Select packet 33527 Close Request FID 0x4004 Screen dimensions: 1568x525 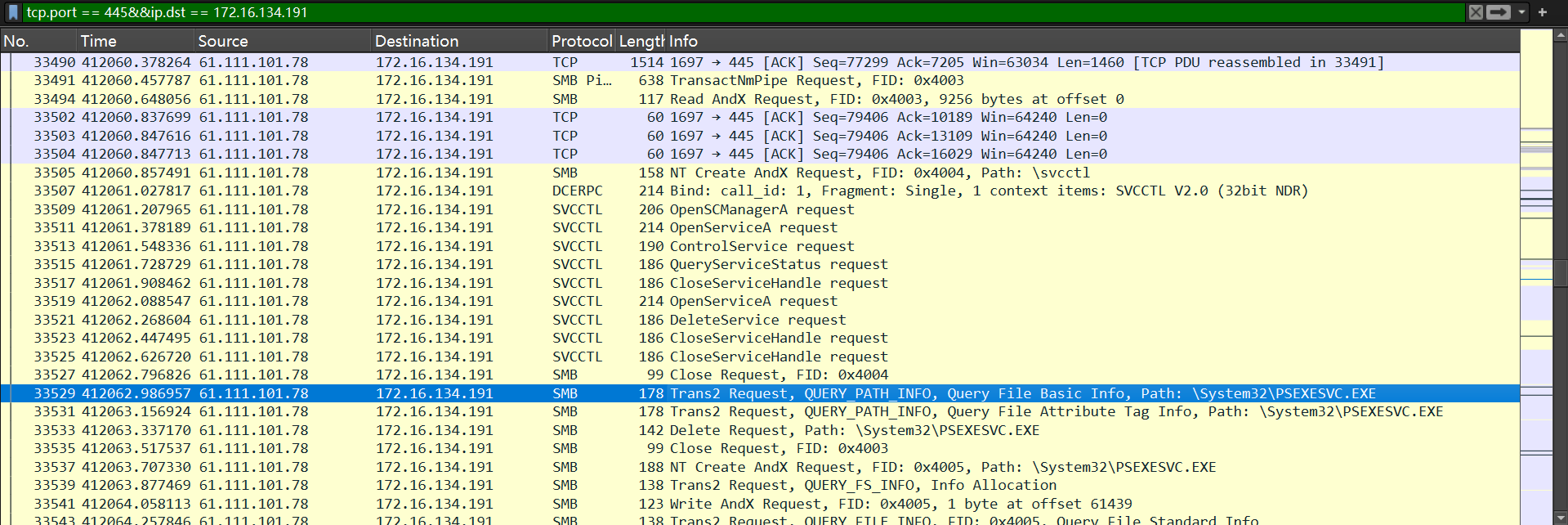[760, 375]
